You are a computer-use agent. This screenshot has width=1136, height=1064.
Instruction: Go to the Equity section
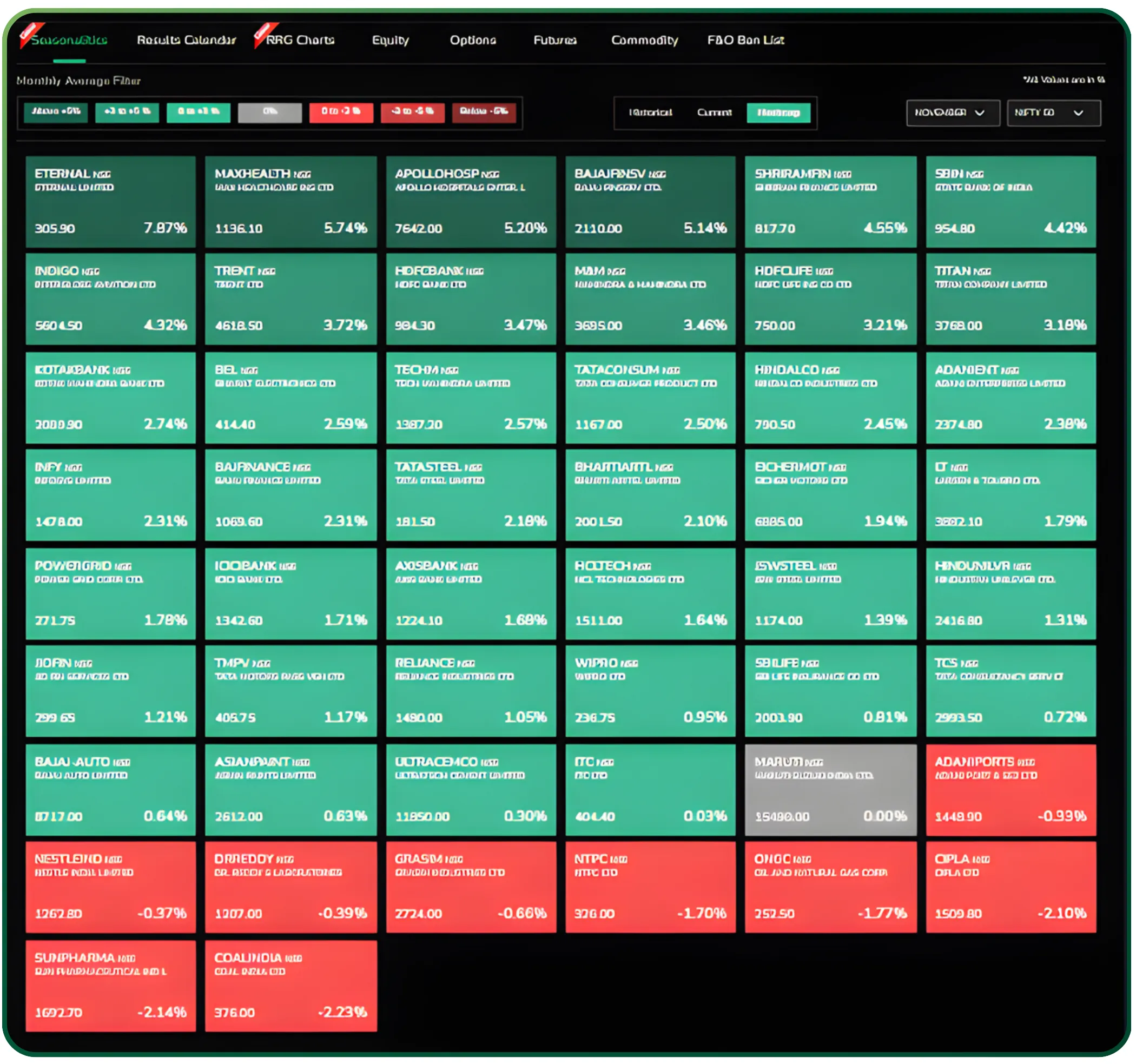click(x=390, y=40)
